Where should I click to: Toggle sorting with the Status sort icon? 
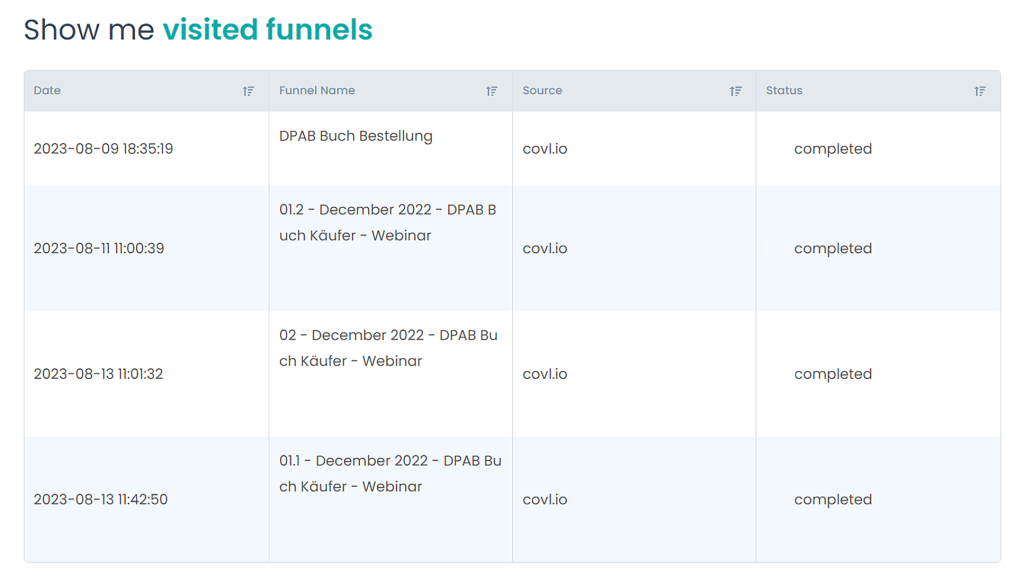click(x=980, y=91)
